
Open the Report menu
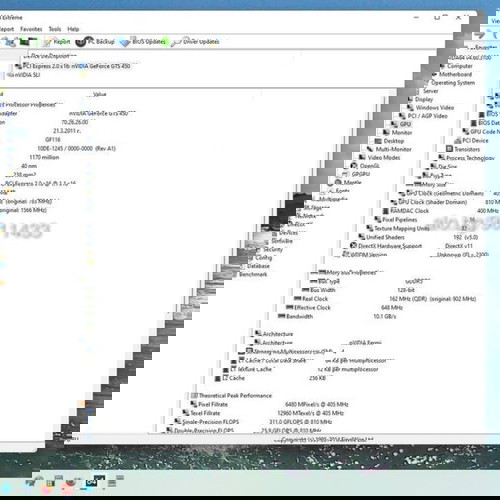[x=6, y=29]
